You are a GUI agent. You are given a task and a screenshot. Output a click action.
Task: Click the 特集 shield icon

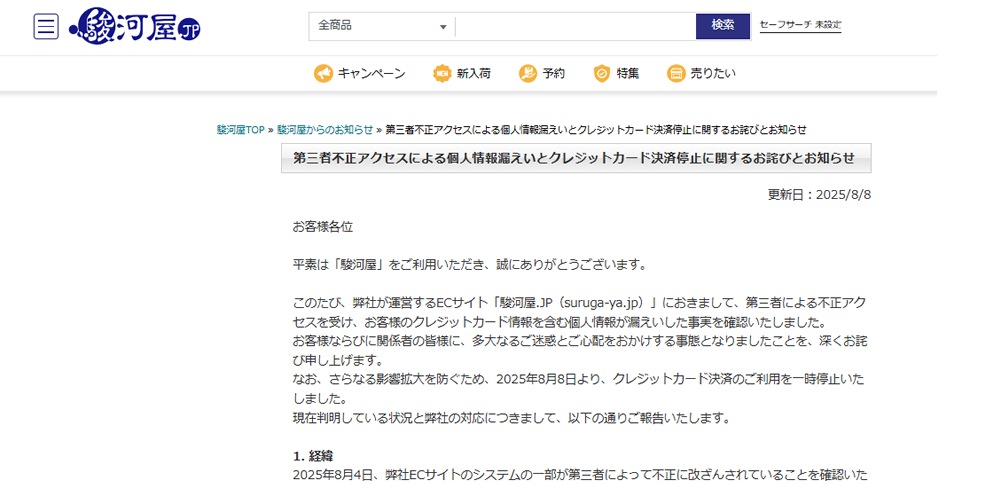click(x=602, y=73)
